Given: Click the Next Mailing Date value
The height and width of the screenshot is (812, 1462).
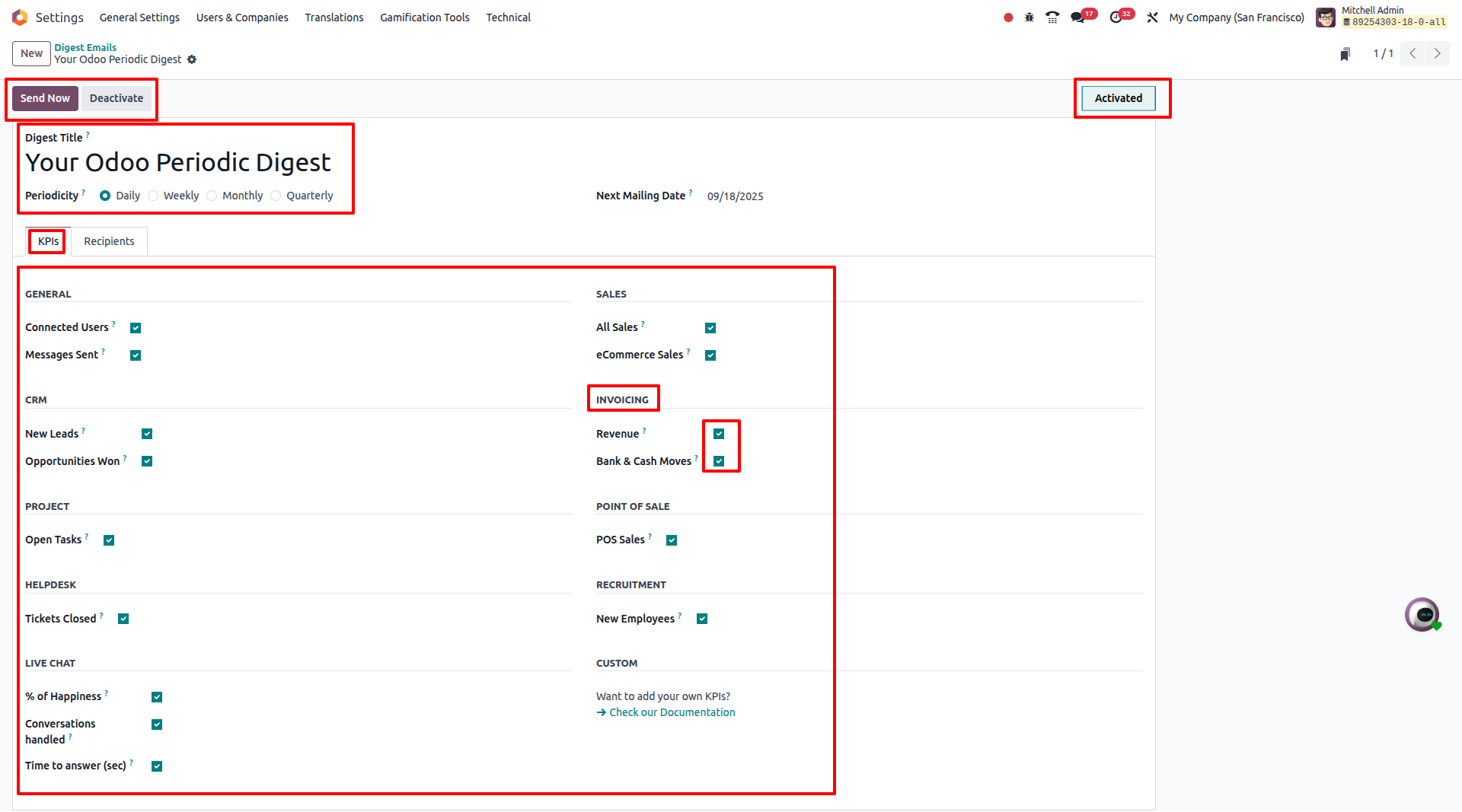Looking at the screenshot, I should click(736, 196).
